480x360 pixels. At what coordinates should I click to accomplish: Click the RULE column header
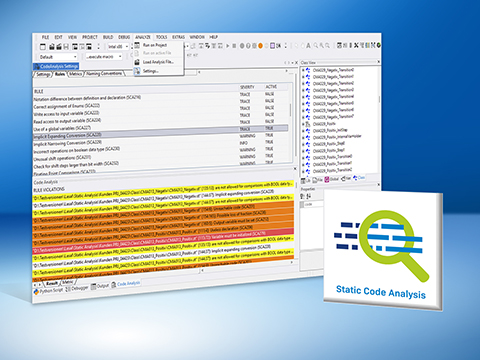pyautogui.click(x=39, y=91)
